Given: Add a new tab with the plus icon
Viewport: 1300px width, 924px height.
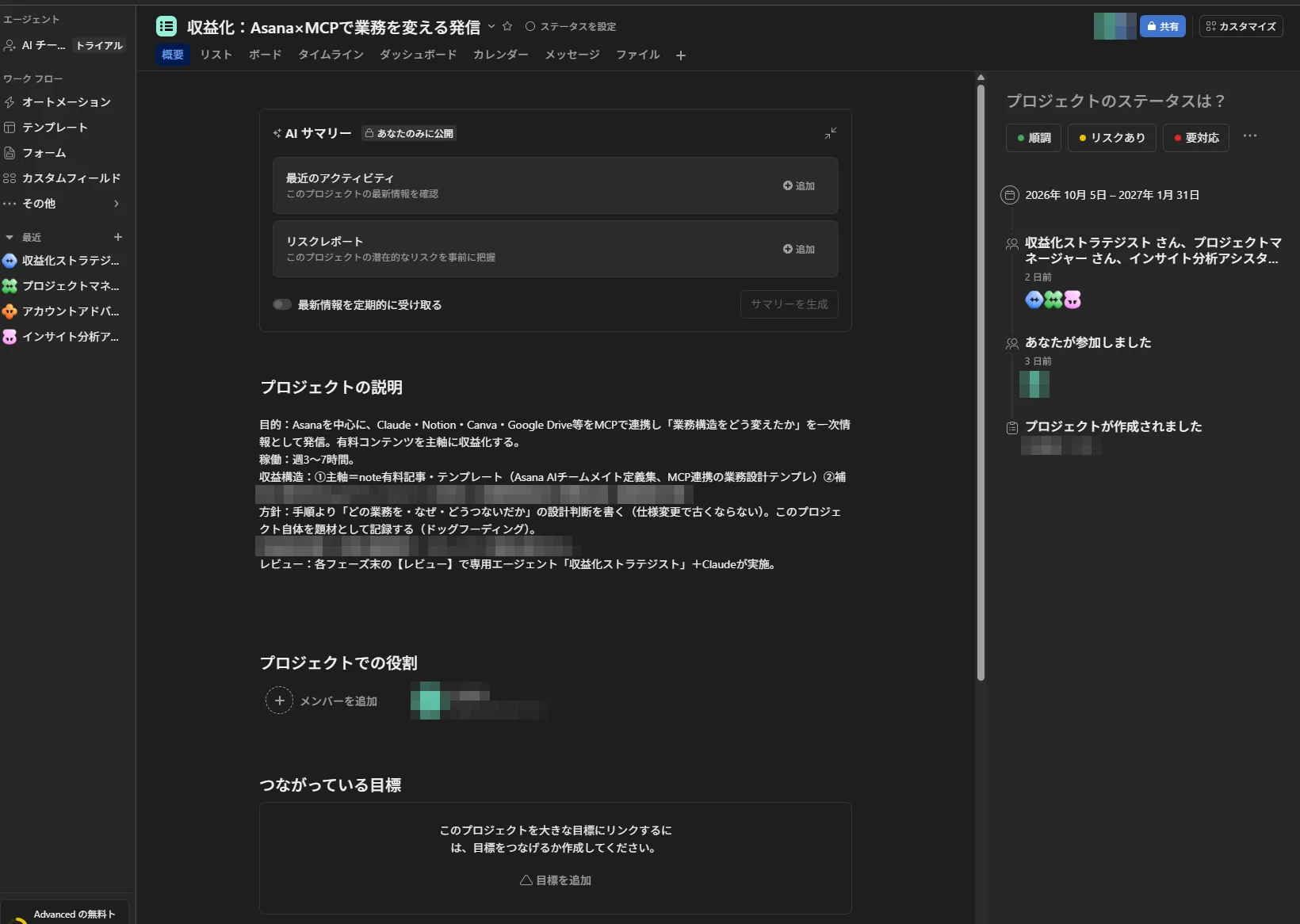Looking at the screenshot, I should [x=681, y=55].
